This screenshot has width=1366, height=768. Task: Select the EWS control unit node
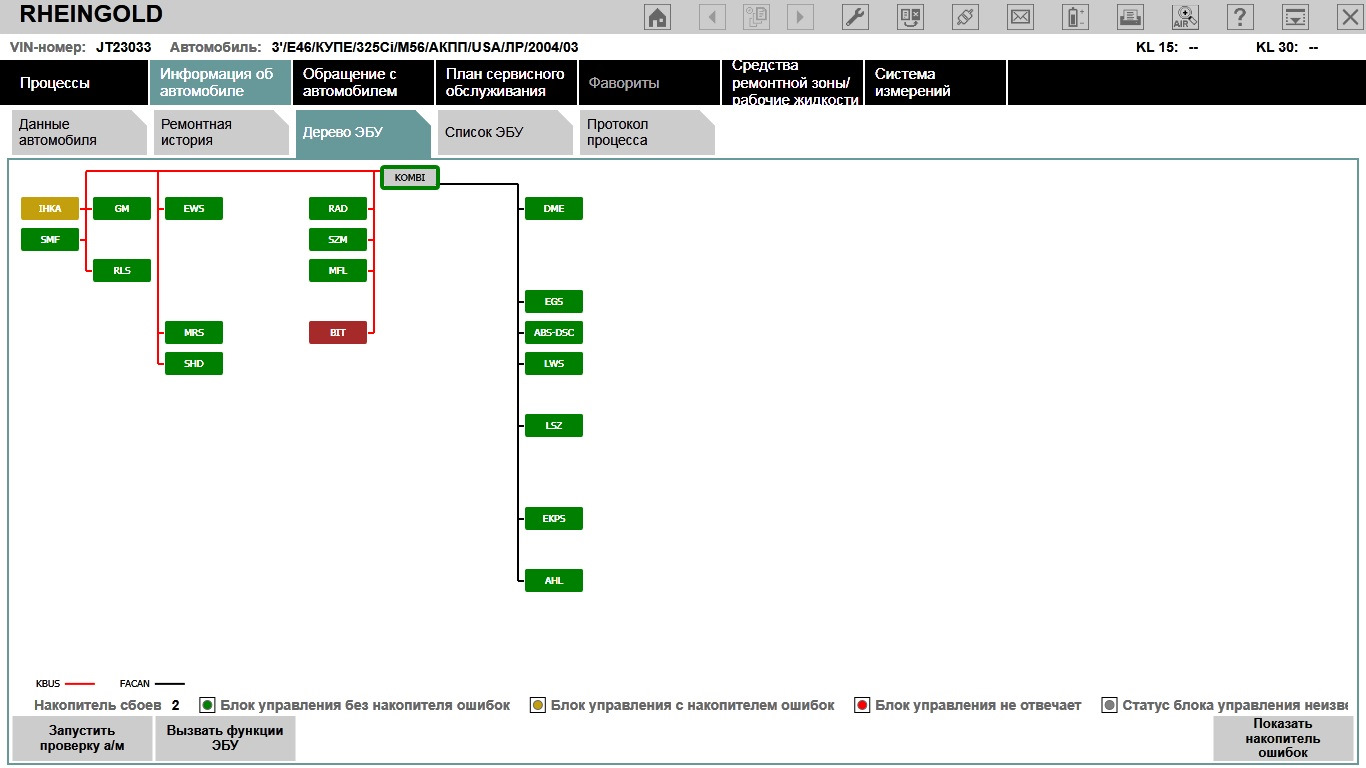[x=194, y=208]
